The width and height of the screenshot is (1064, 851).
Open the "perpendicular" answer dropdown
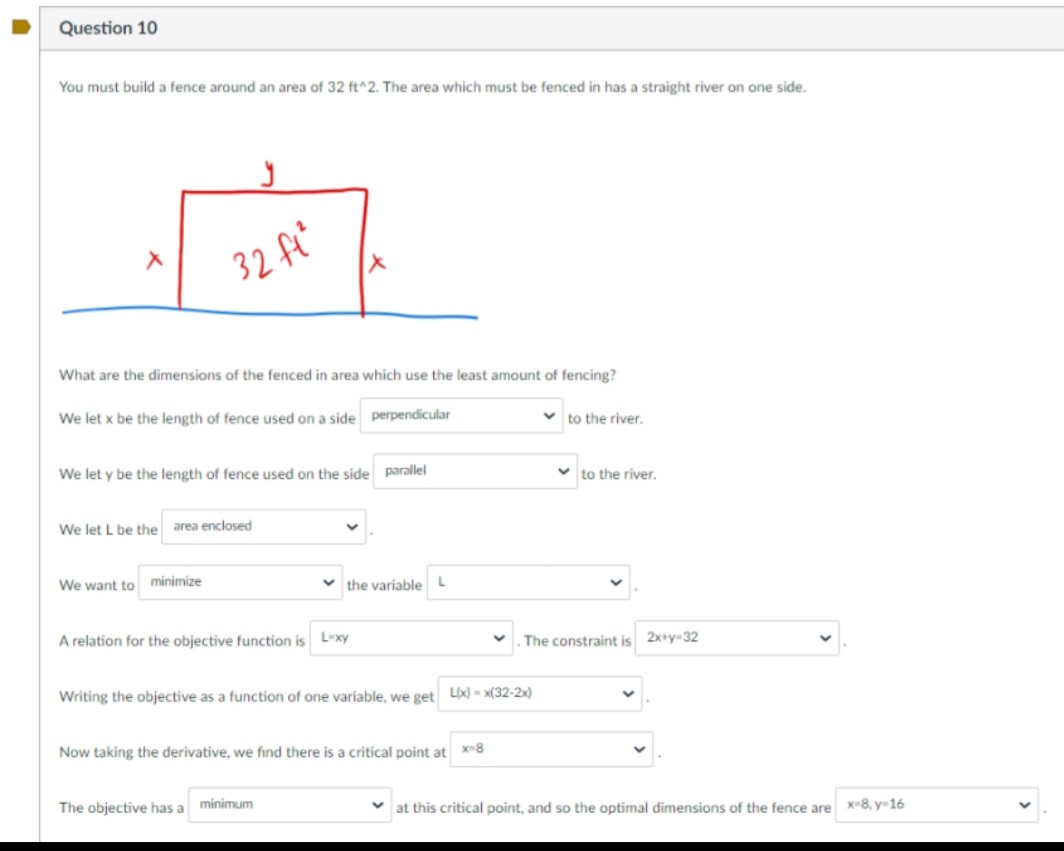[x=460, y=415]
